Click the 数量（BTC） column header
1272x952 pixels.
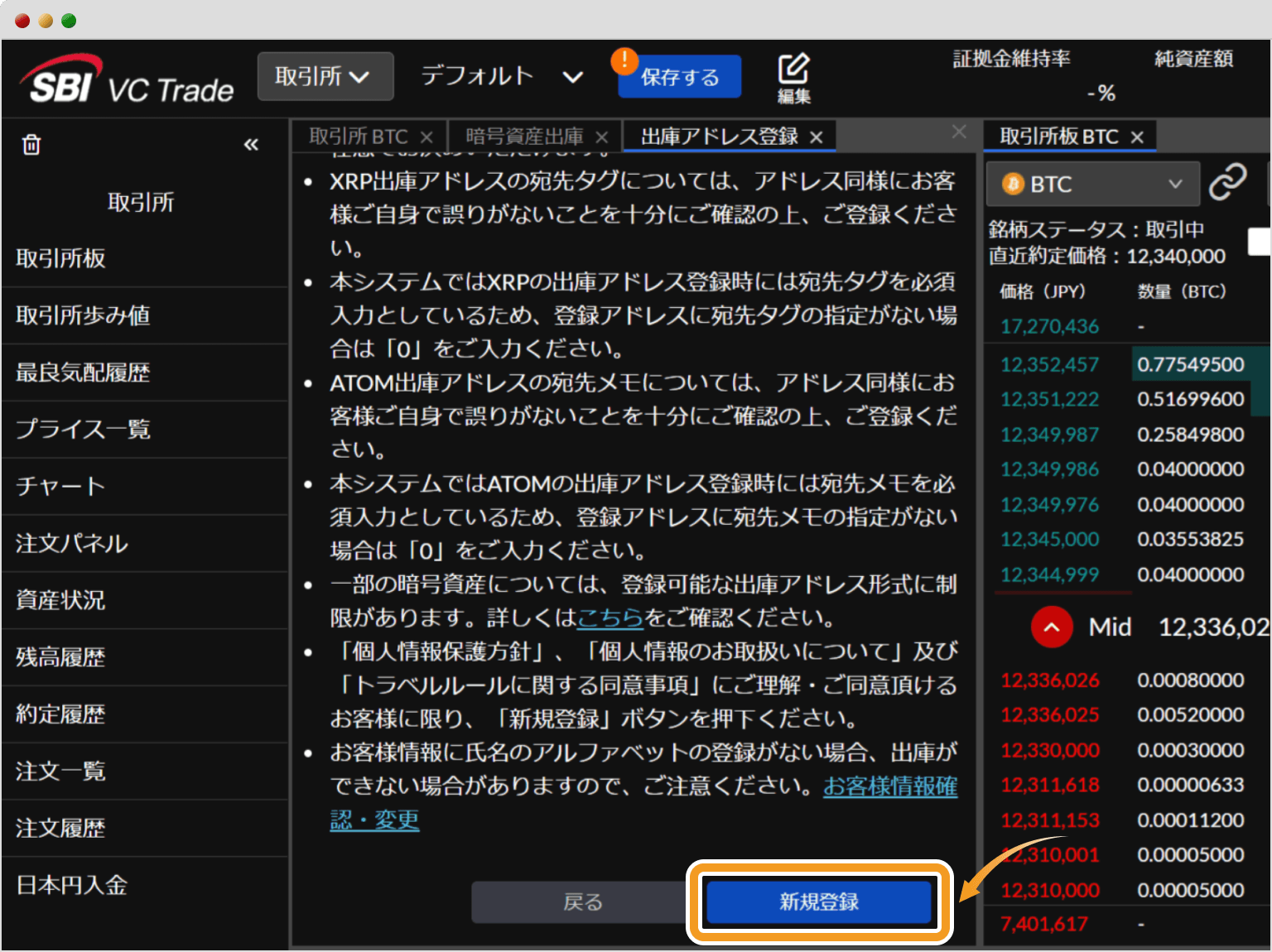tap(1182, 291)
